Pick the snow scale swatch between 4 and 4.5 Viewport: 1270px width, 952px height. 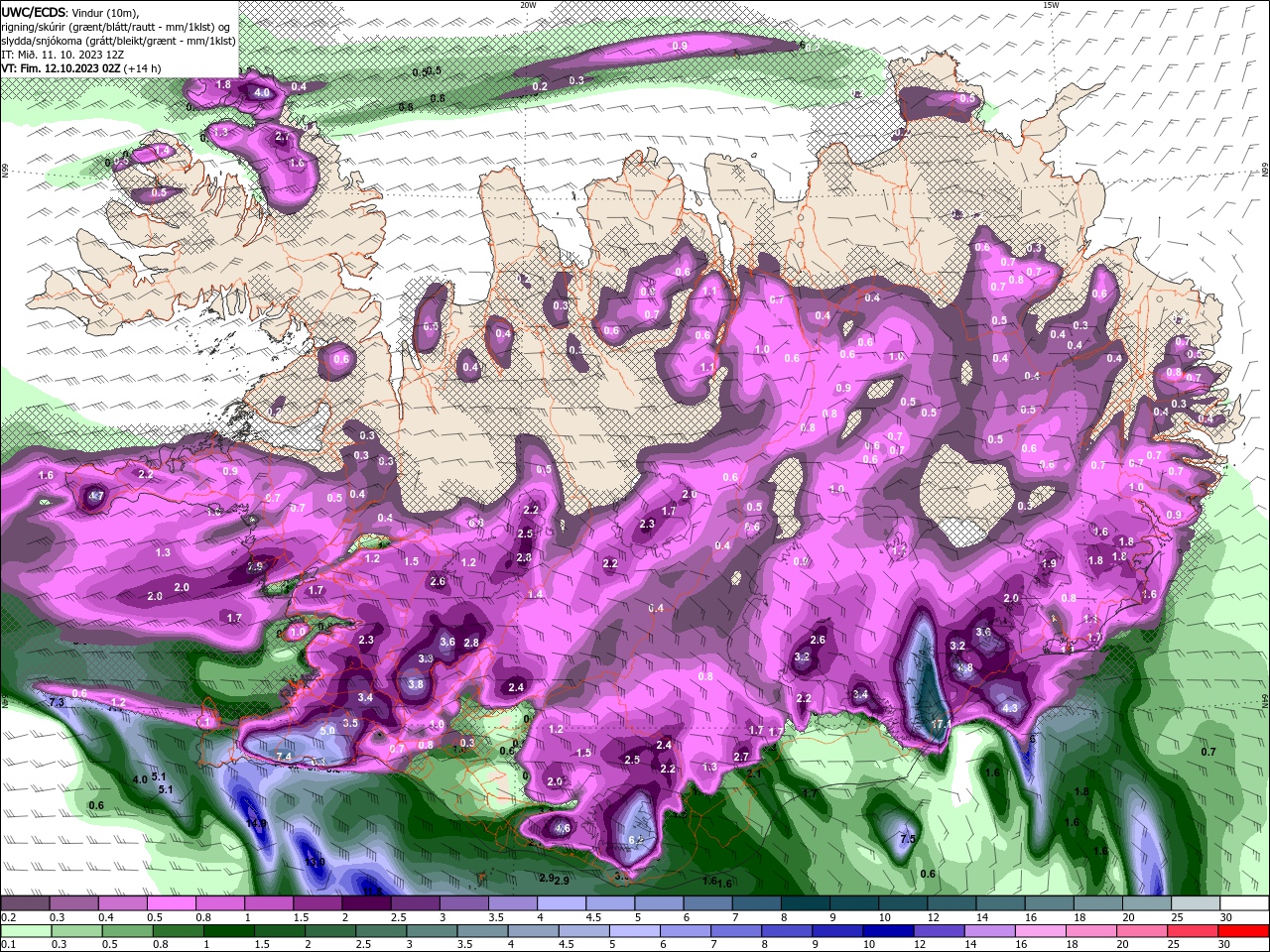(561, 903)
